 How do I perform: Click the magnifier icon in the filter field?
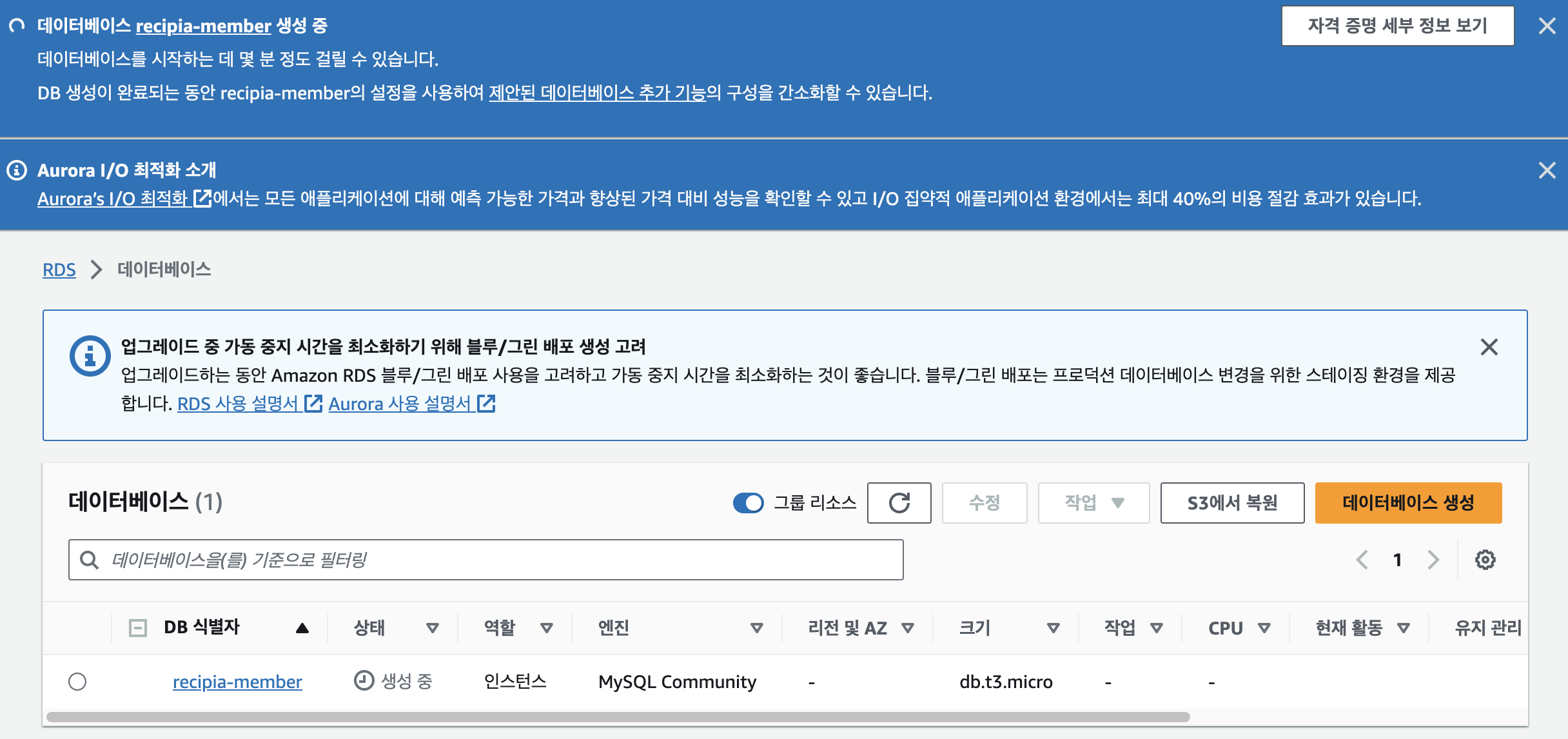click(89, 559)
